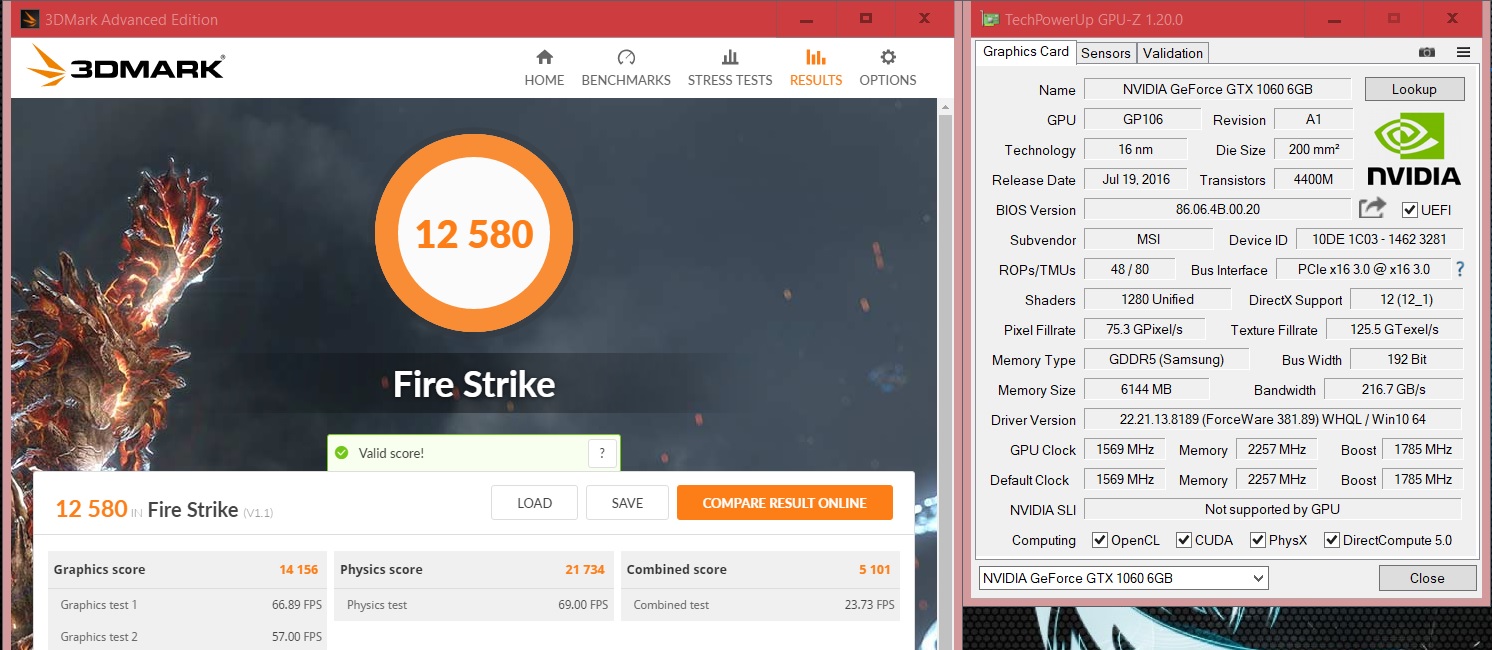Click the Bus Interface question mark
The width and height of the screenshot is (1492, 650).
pos(1460,269)
